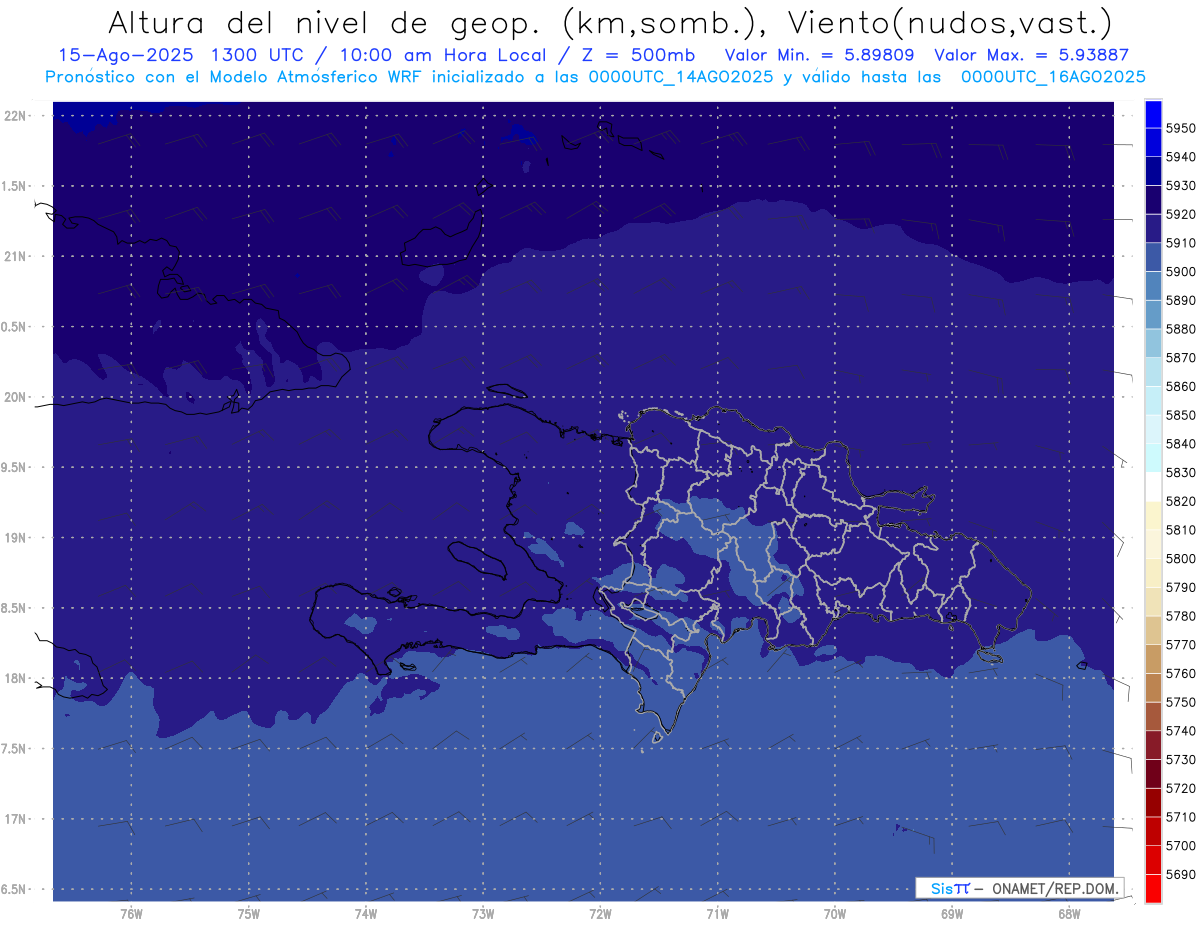
Task: Click the 'Valor Min. = 5.89809' text
Action: coord(819,55)
